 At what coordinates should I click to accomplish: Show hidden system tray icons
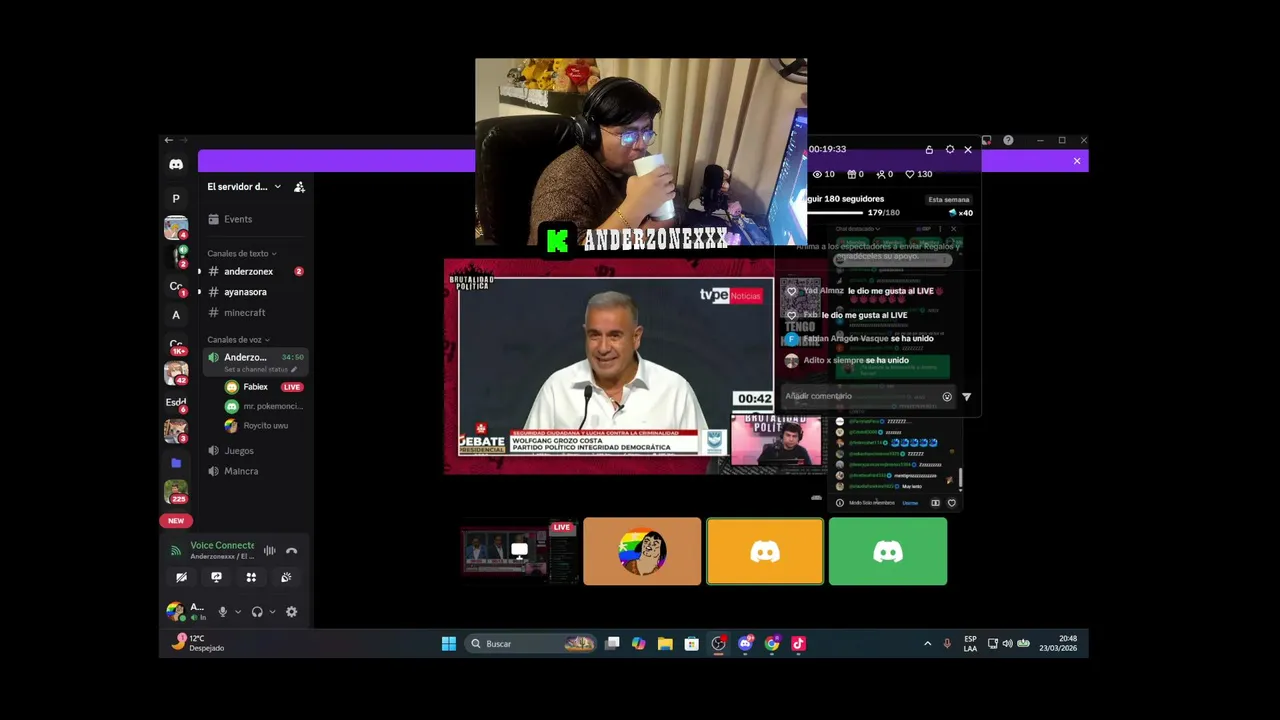[927, 644]
